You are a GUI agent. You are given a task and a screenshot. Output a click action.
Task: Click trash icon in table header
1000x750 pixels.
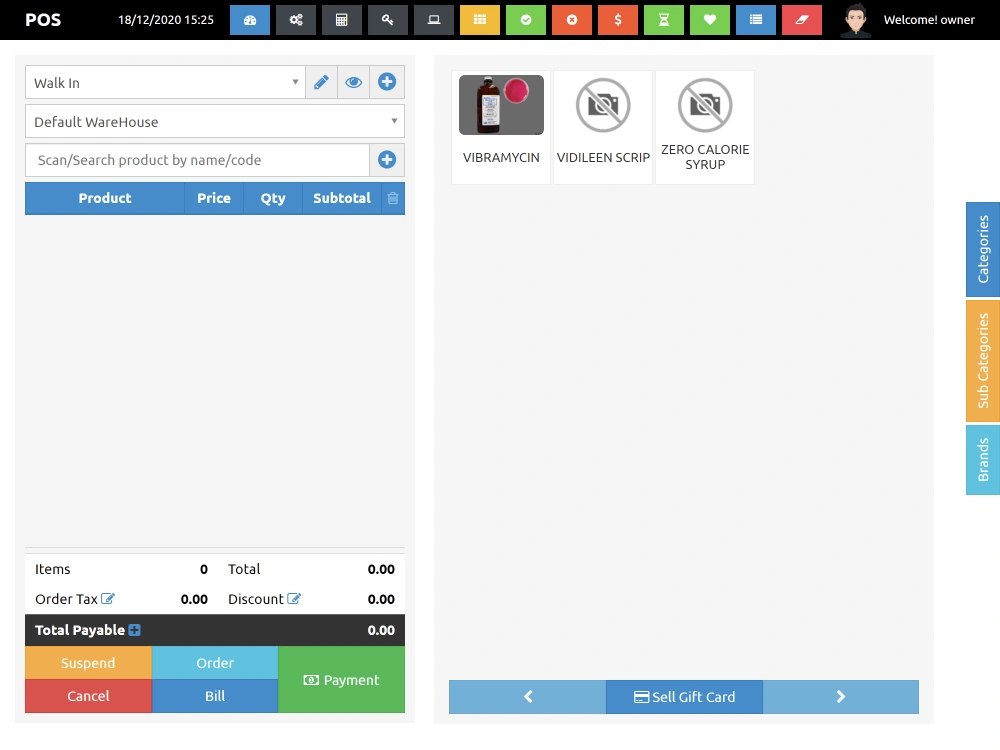pyautogui.click(x=393, y=198)
